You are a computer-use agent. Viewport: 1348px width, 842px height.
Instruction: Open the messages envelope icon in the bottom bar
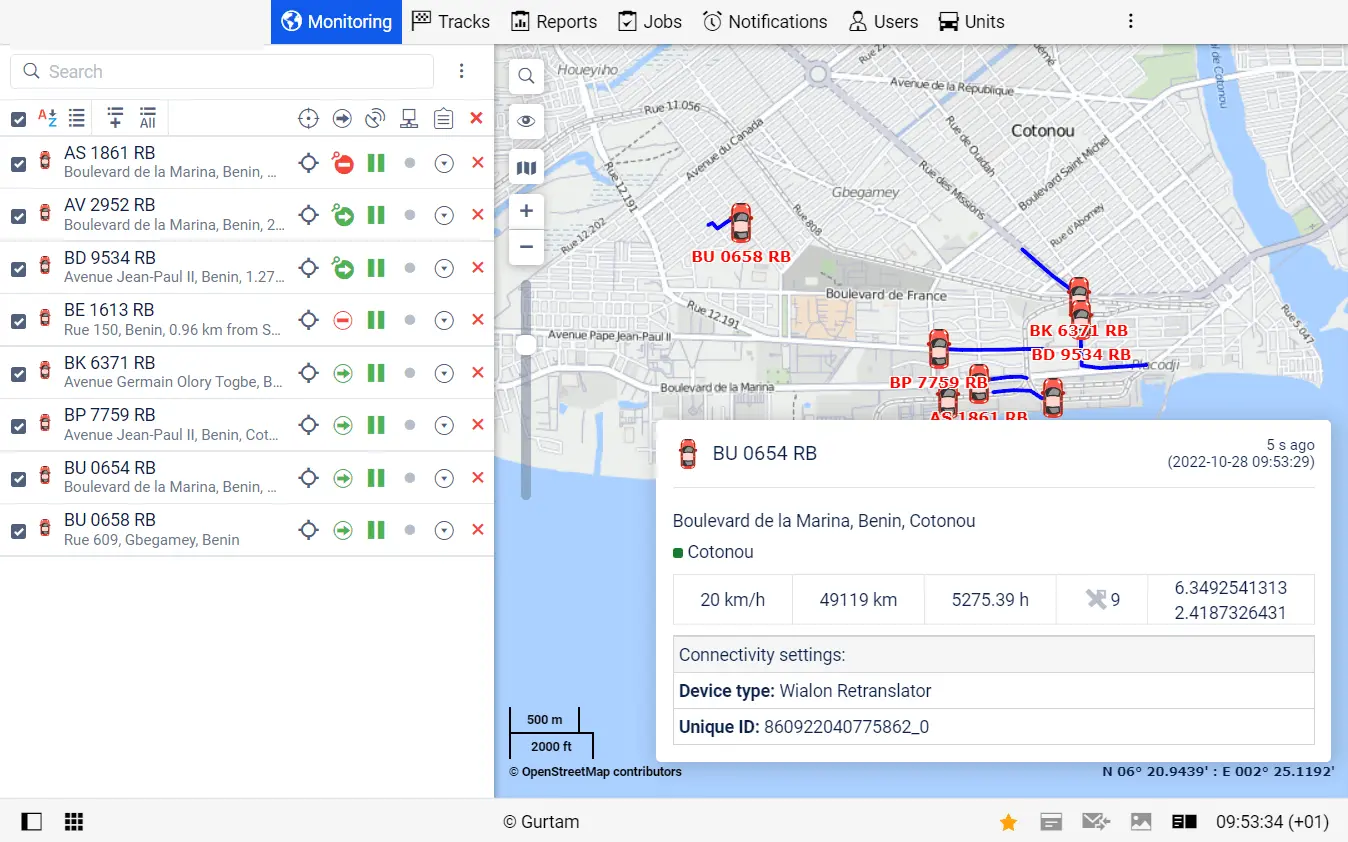coord(1096,822)
